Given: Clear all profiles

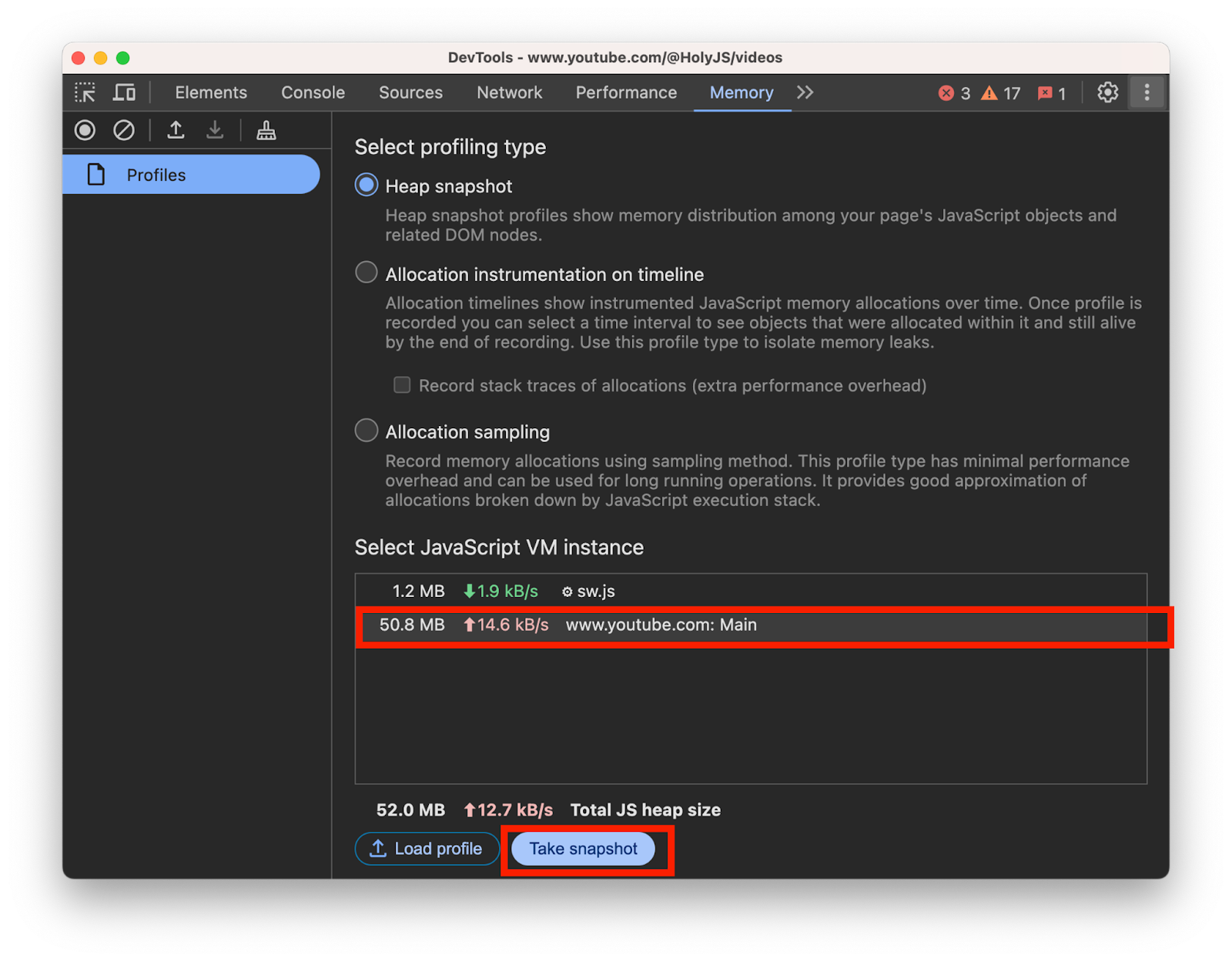Looking at the screenshot, I should (123, 130).
